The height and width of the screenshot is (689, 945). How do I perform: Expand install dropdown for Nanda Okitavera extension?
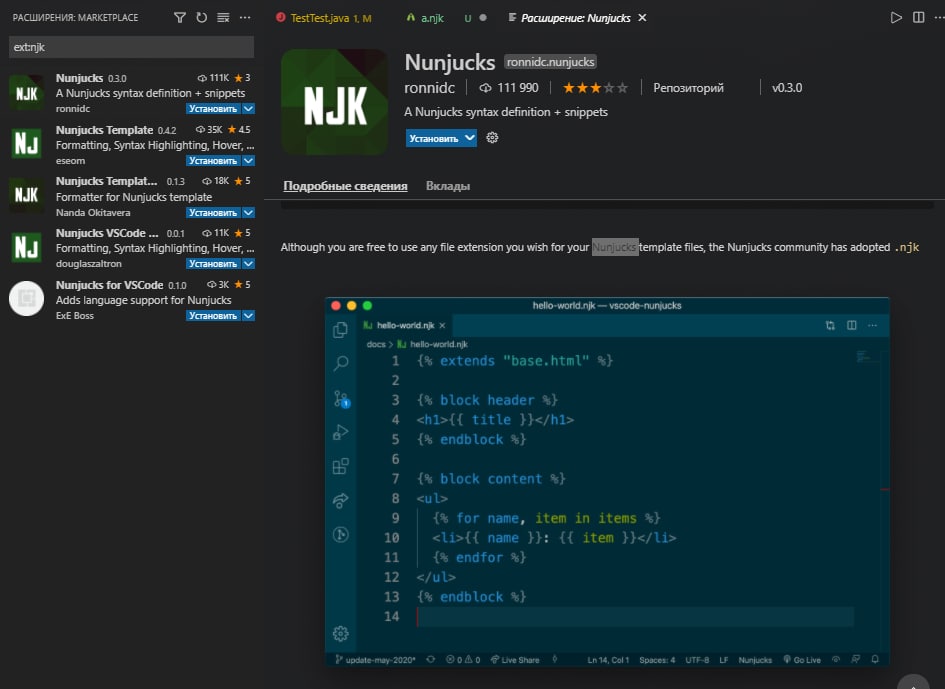[248, 213]
